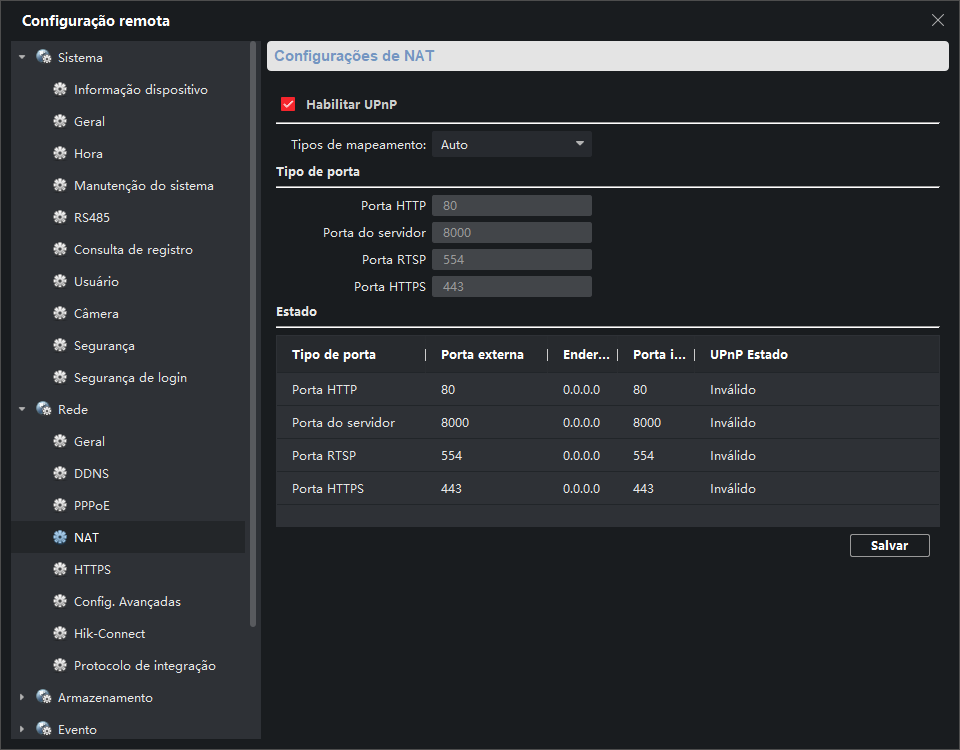
Task: Uncheck the Habilitar UPnP checkbox
Action: click(x=289, y=104)
